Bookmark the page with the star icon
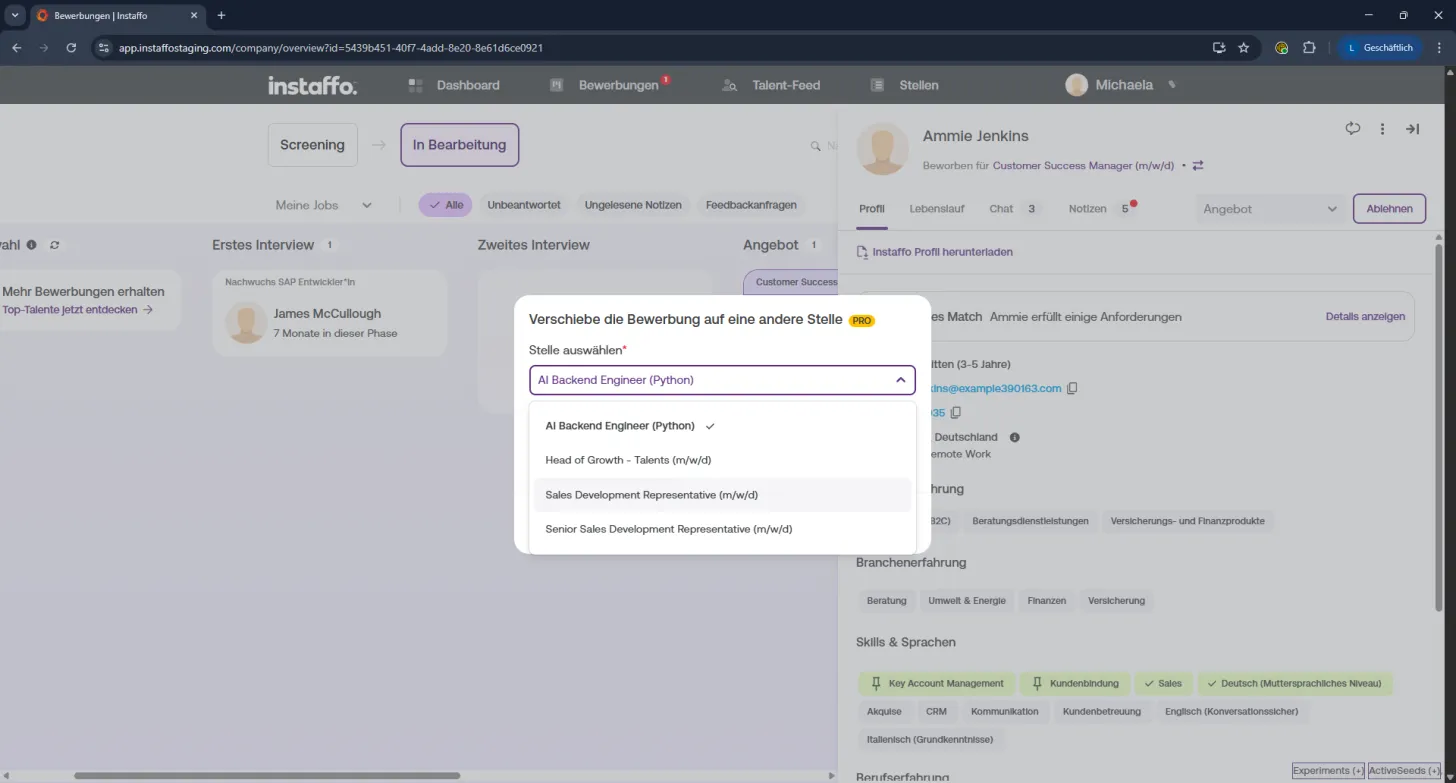1456x783 pixels. pos(1244,47)
